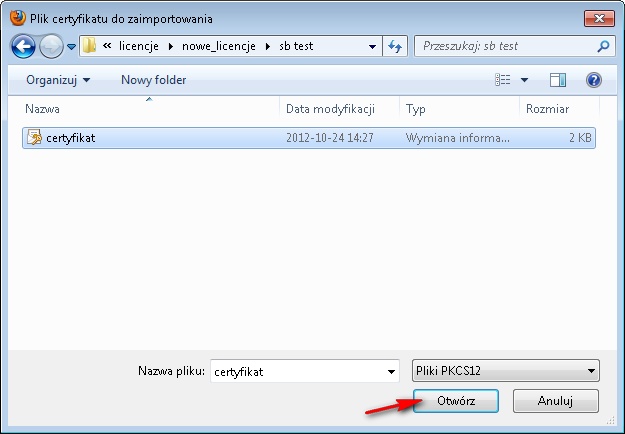The height and width of the screenshot is (434, 625).
Task: Sort by the Data modyfikacji column header
Action: [x=330, y=108]
